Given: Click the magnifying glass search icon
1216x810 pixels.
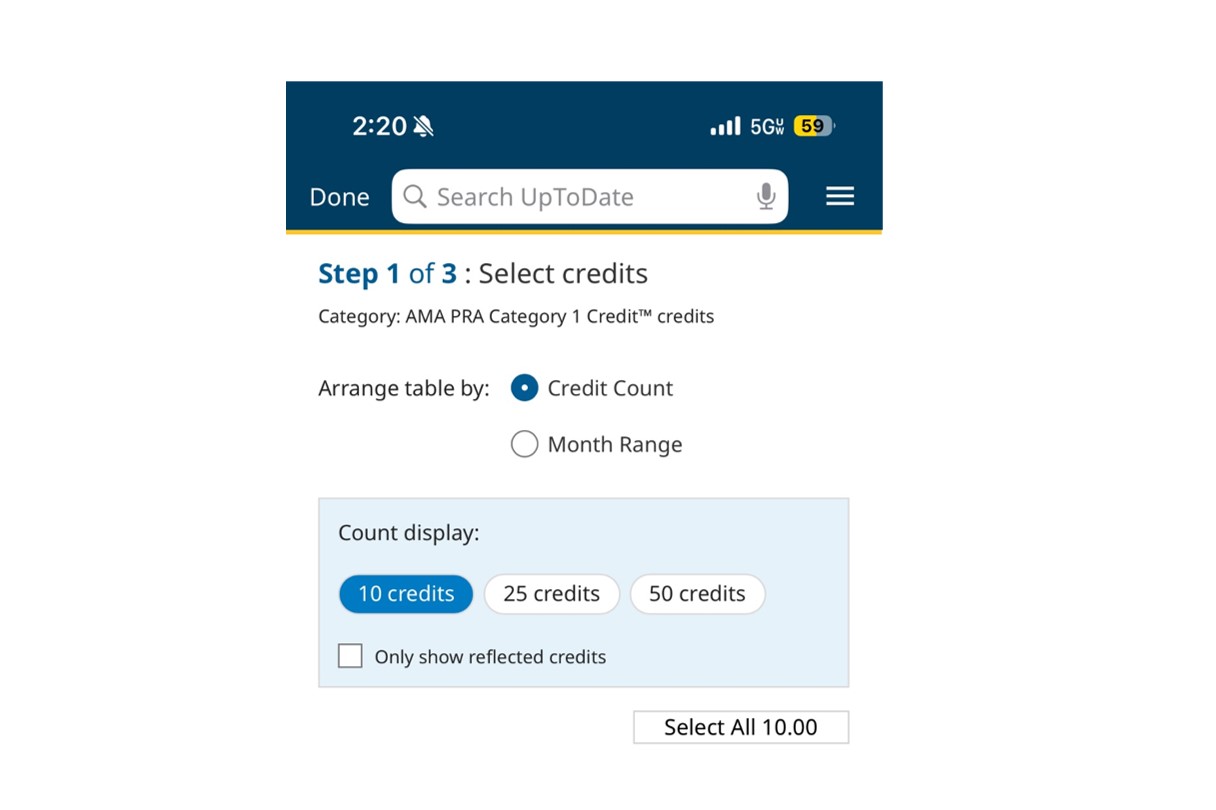Looking at the screenshot, I should coord(414,197).
